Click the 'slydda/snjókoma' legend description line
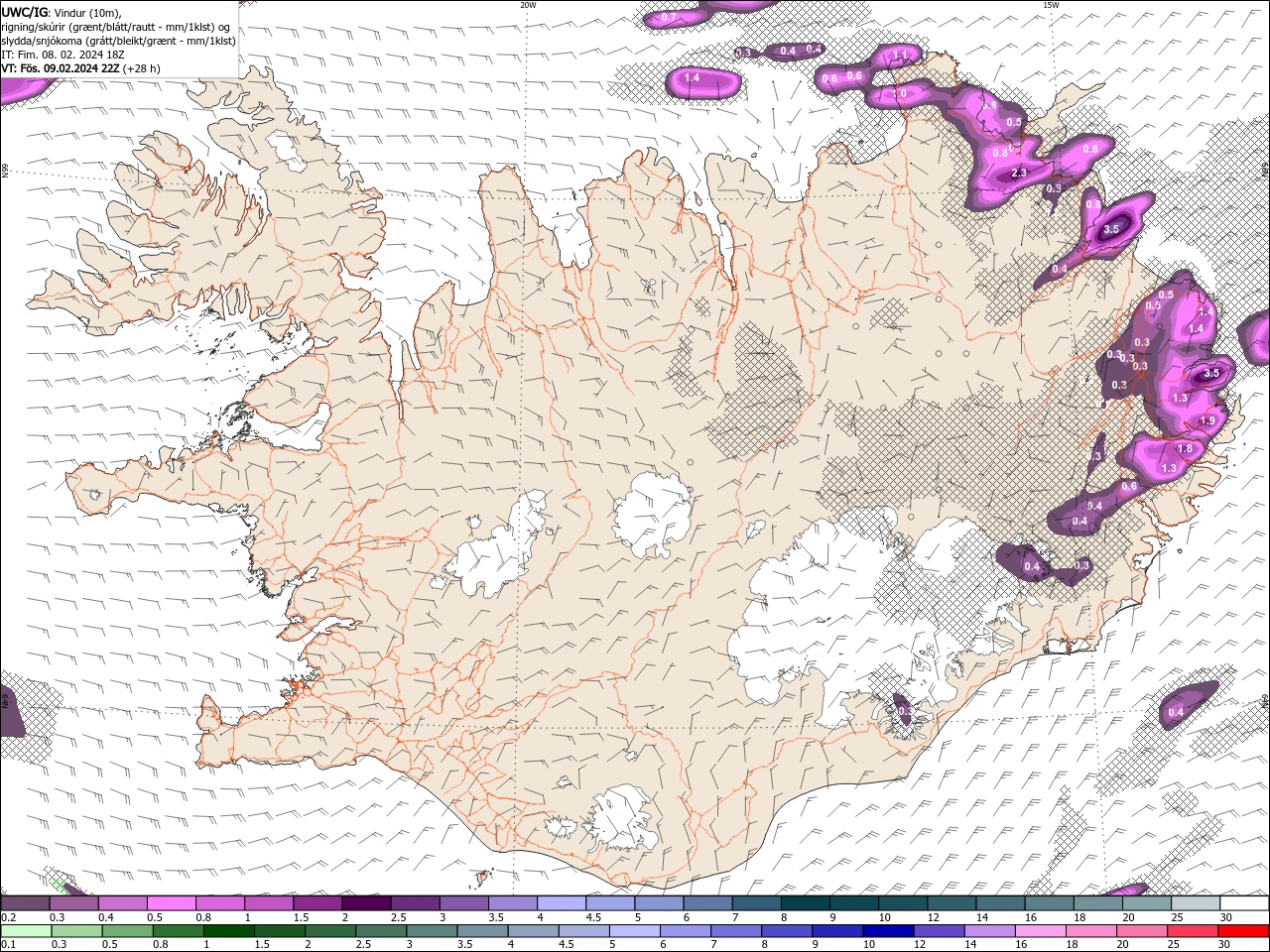 [x=118, y=41]
